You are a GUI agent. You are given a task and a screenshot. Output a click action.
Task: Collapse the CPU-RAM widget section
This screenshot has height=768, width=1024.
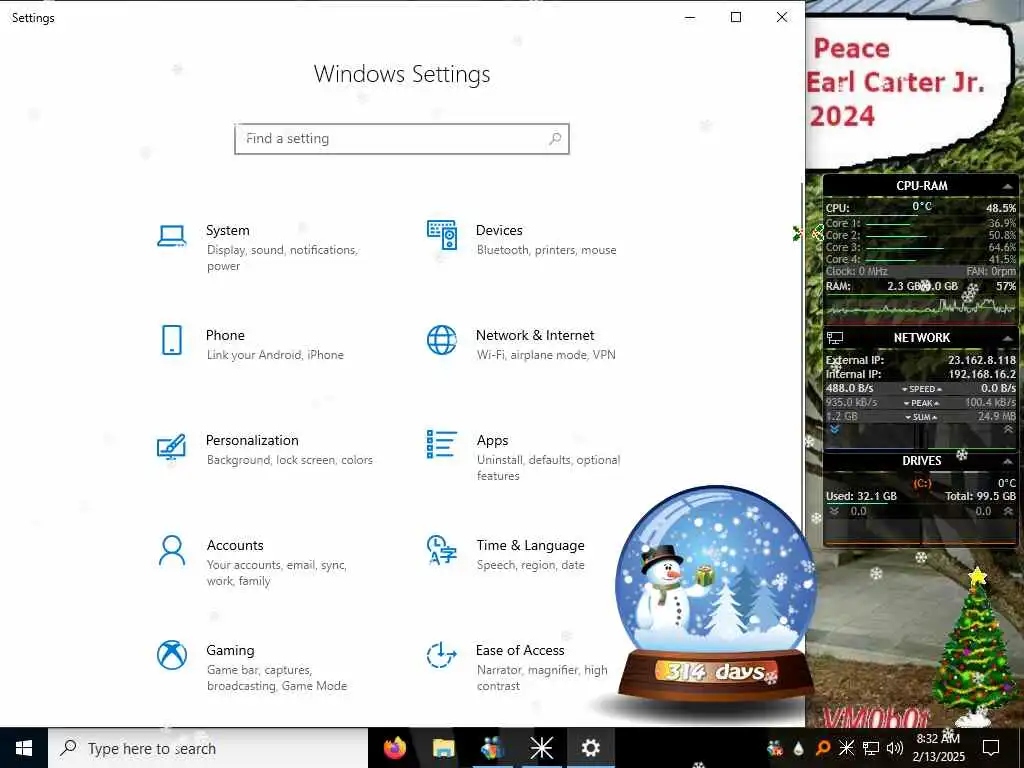tap(1008, 186)
